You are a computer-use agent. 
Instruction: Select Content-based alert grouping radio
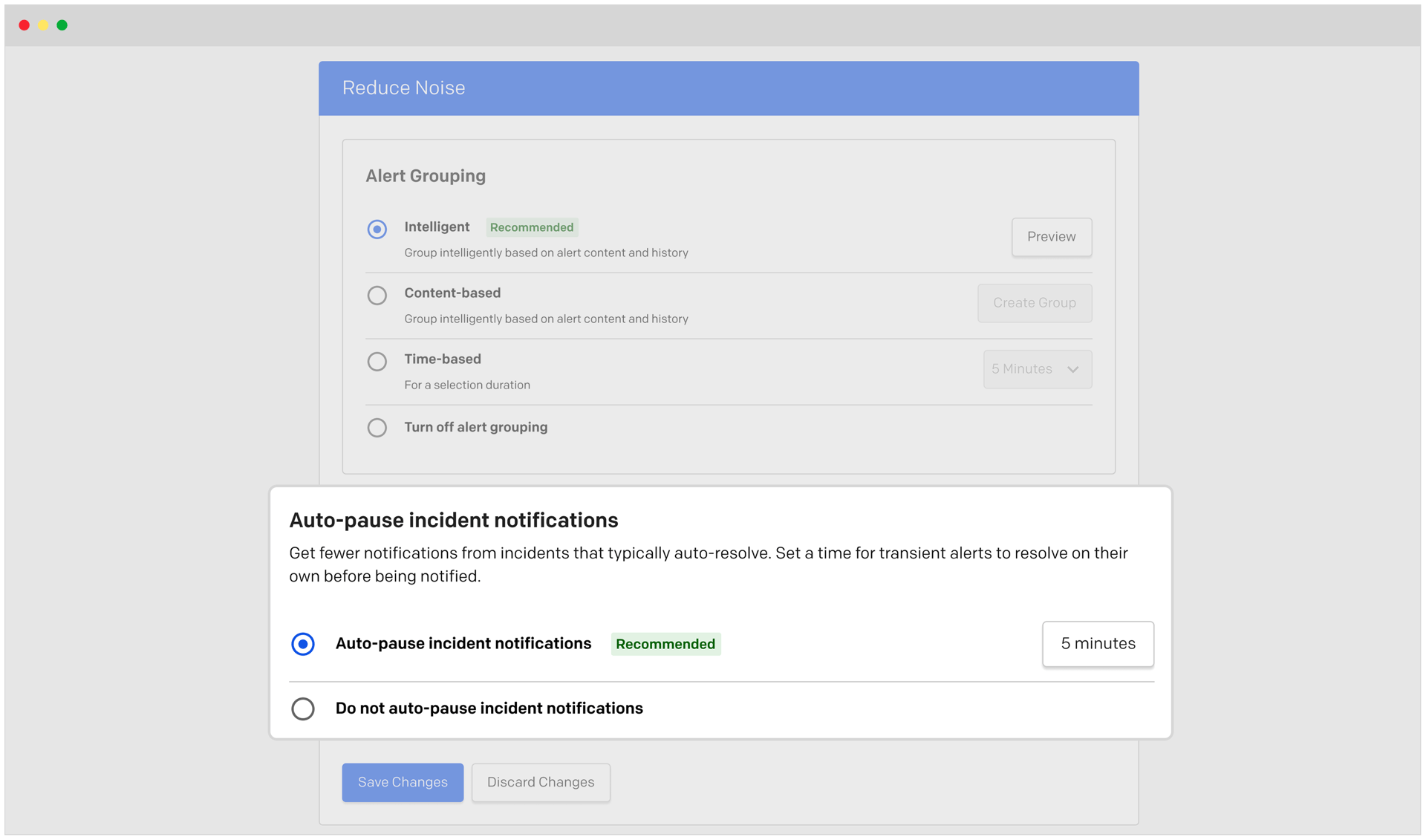[x=377, y=296]
